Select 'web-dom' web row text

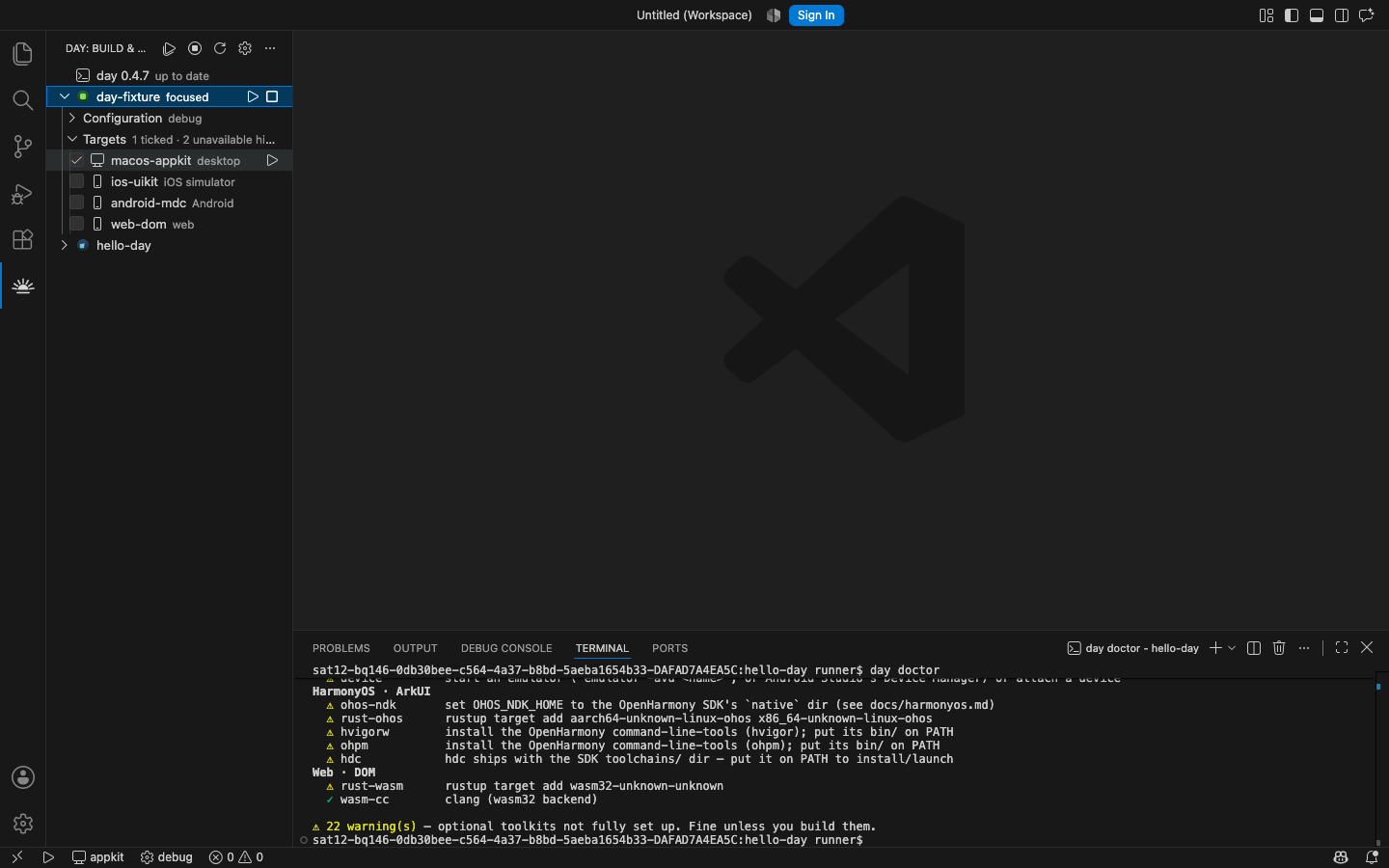152,224
